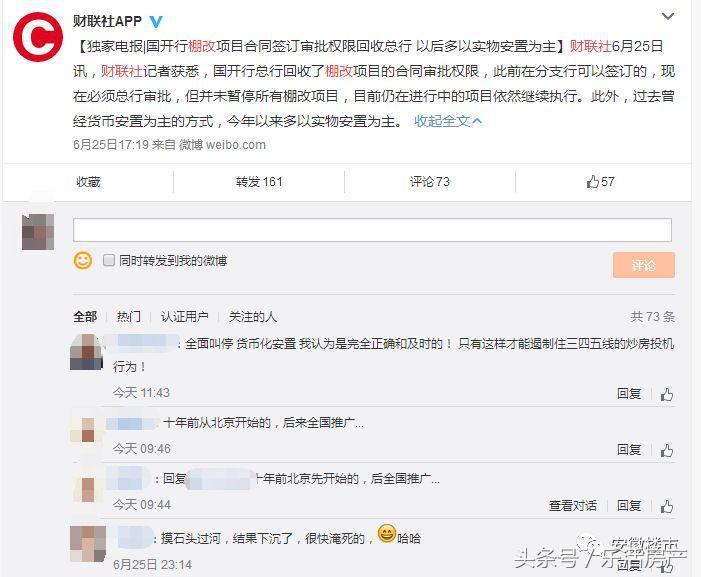Like the 今天 09:46 comment
The image size is (701, 577).
(667, 450)
